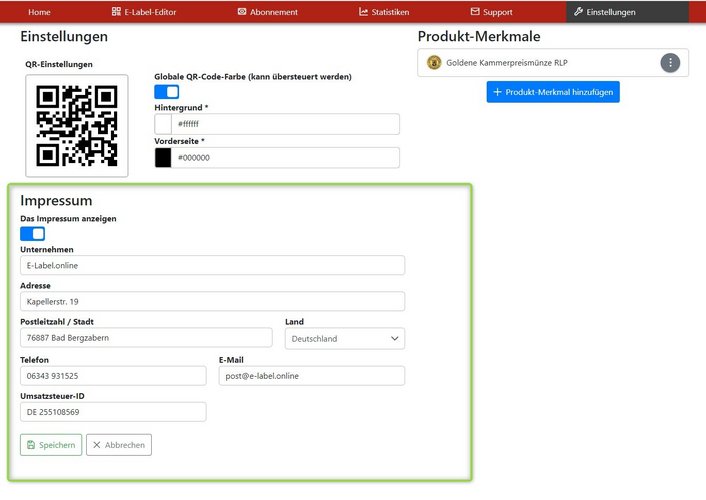Viewport: 706px width, 500px height.
Task: Open three-dot menu for Goldene Kammerpreismünze
Action: pos(670,63)
